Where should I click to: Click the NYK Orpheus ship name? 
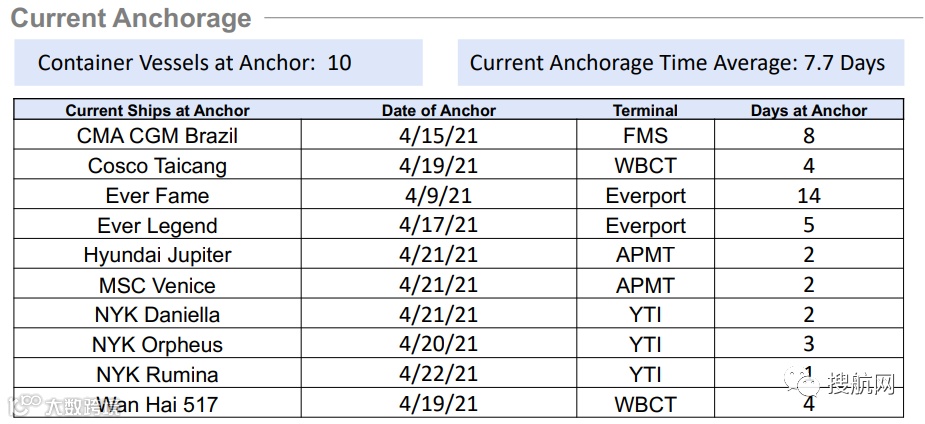click(158, 344)
